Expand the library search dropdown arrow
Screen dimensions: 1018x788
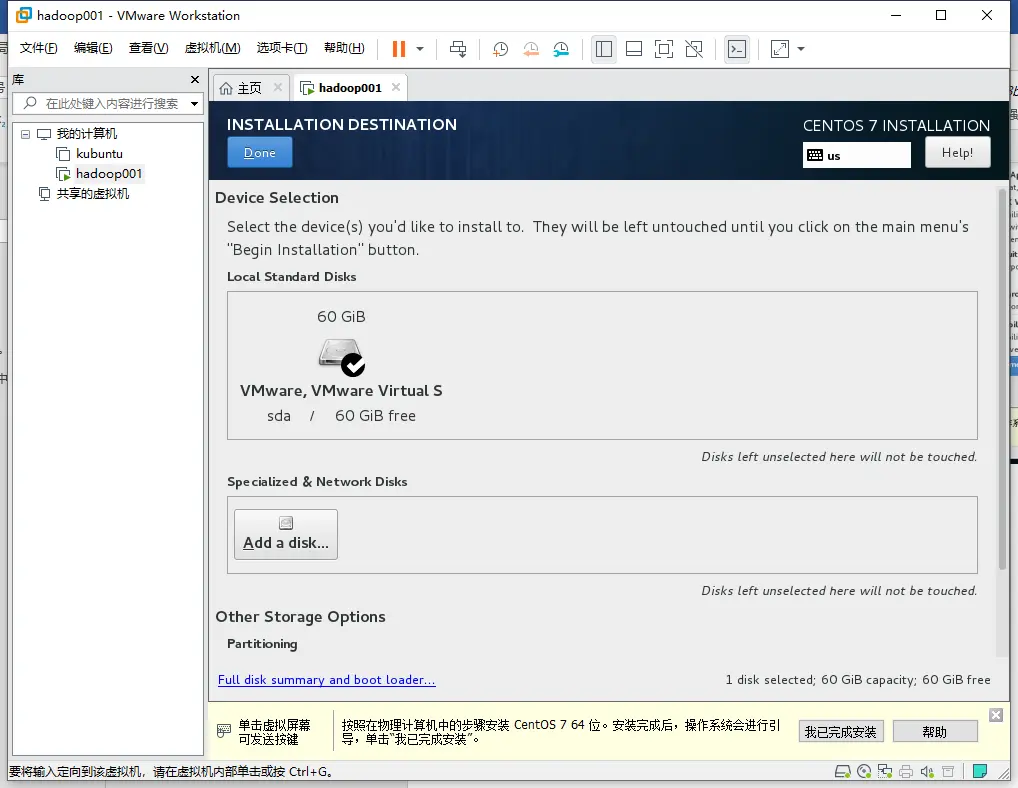tap(194, 103)
